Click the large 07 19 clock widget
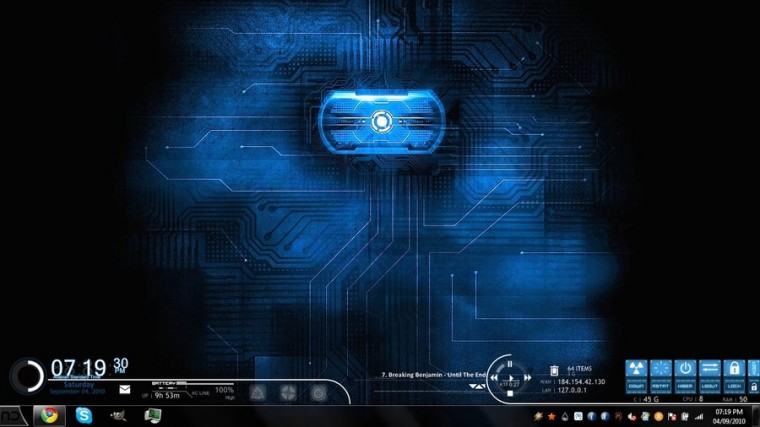This screenshot has height=427, width=760. click(79, 368)
